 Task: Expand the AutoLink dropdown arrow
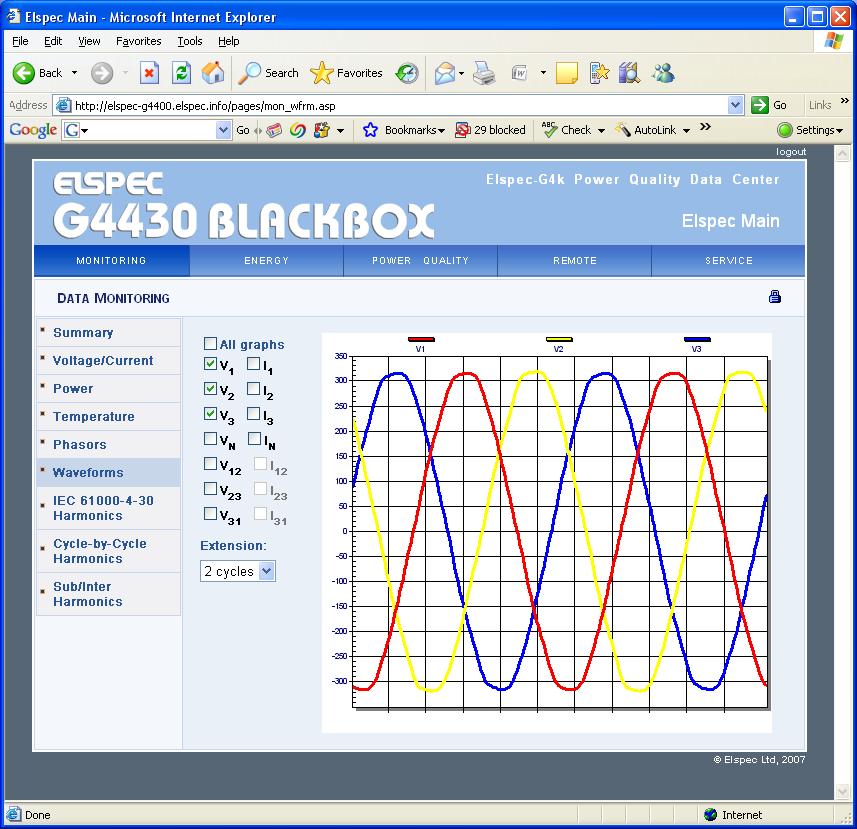(686, 131)
